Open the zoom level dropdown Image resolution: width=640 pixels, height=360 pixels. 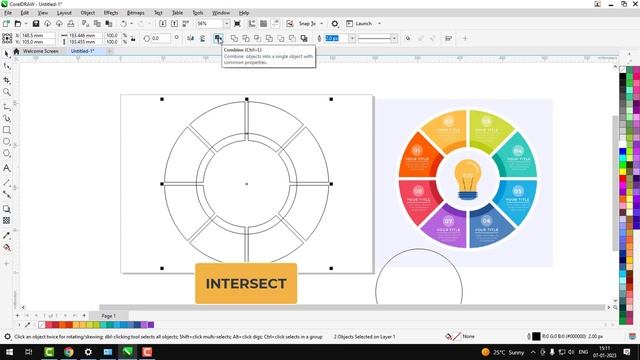[x=227, y=24]
